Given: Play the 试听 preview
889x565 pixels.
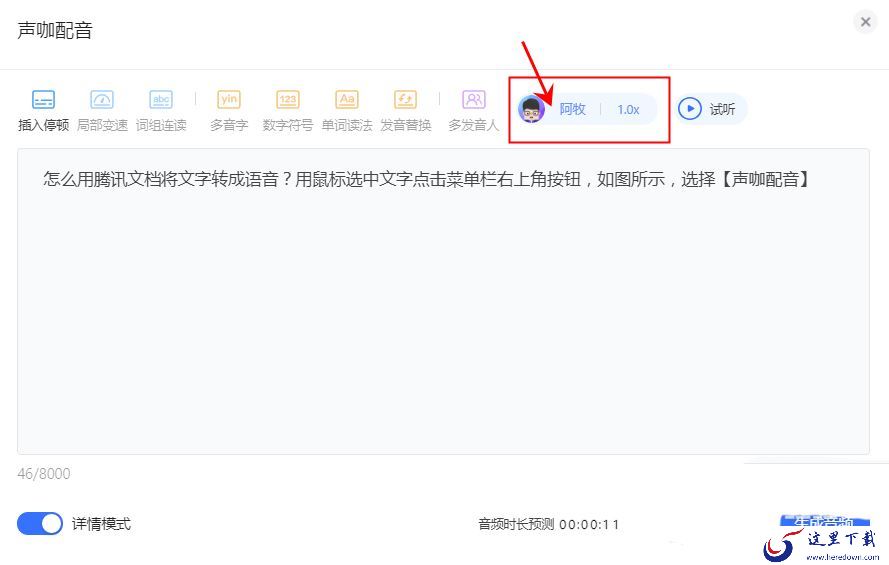Looking at the screenshot, I should coord(712,109).
